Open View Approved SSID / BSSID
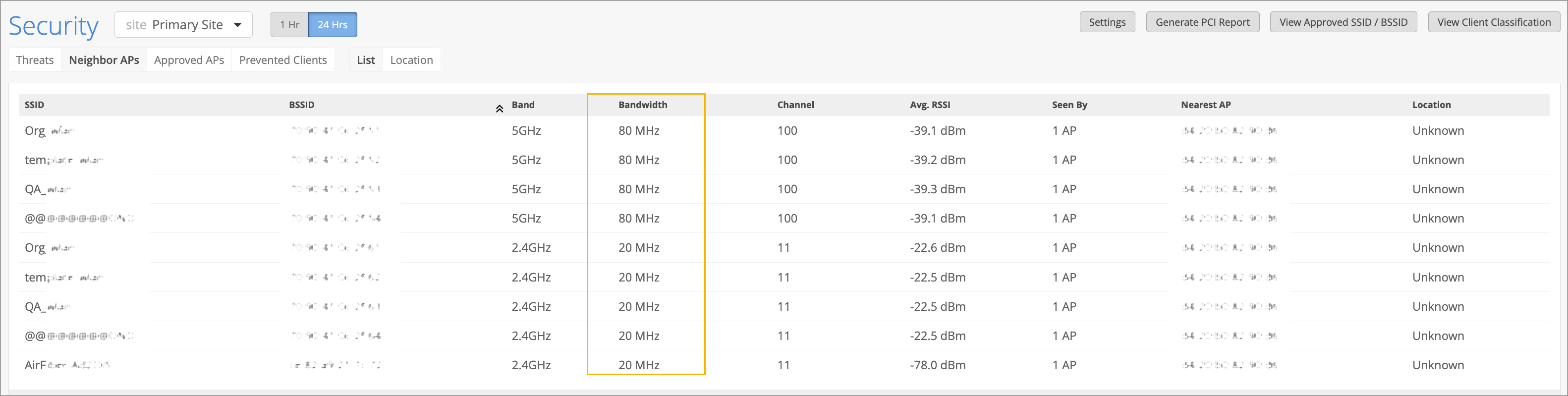The height and width of the screenshot is (396, 1568). [x=1343, y=22]
